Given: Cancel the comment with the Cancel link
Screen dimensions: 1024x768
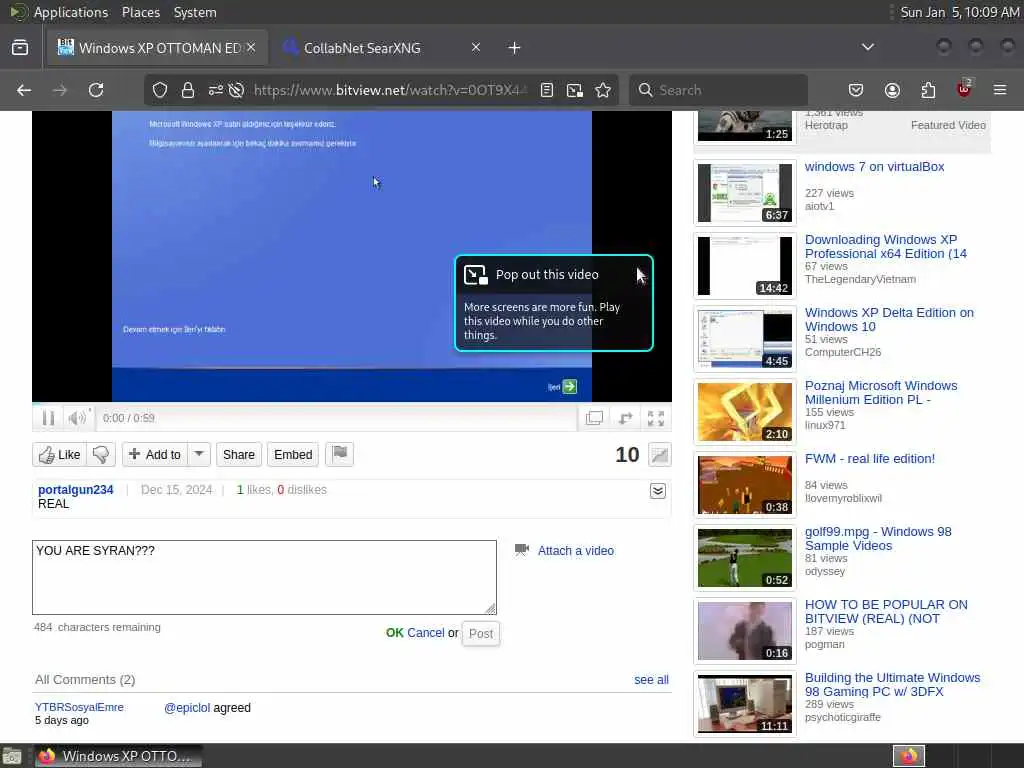Looking at the screenshot, I should [x=426, y=633].
